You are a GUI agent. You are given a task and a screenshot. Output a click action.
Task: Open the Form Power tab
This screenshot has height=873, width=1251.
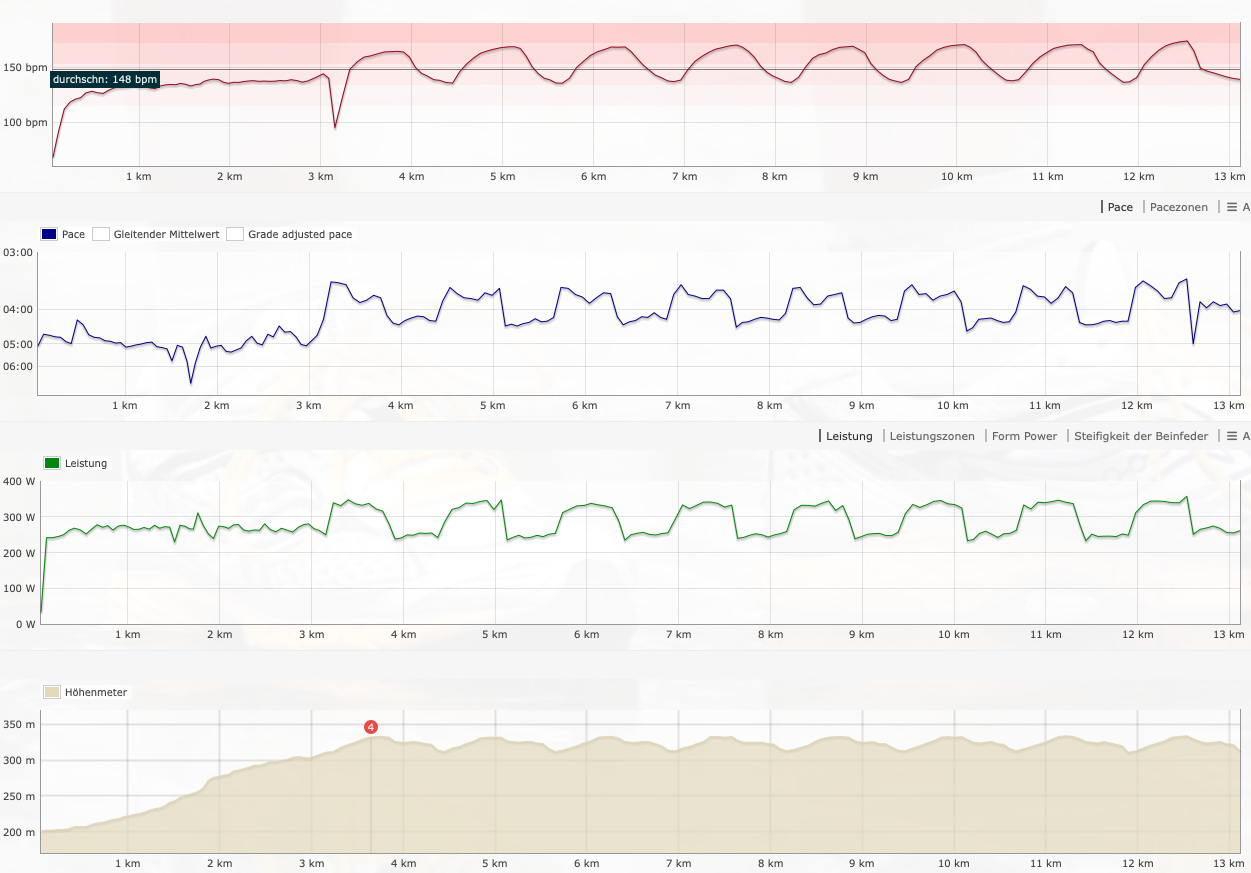click(x=1024, y=436)
